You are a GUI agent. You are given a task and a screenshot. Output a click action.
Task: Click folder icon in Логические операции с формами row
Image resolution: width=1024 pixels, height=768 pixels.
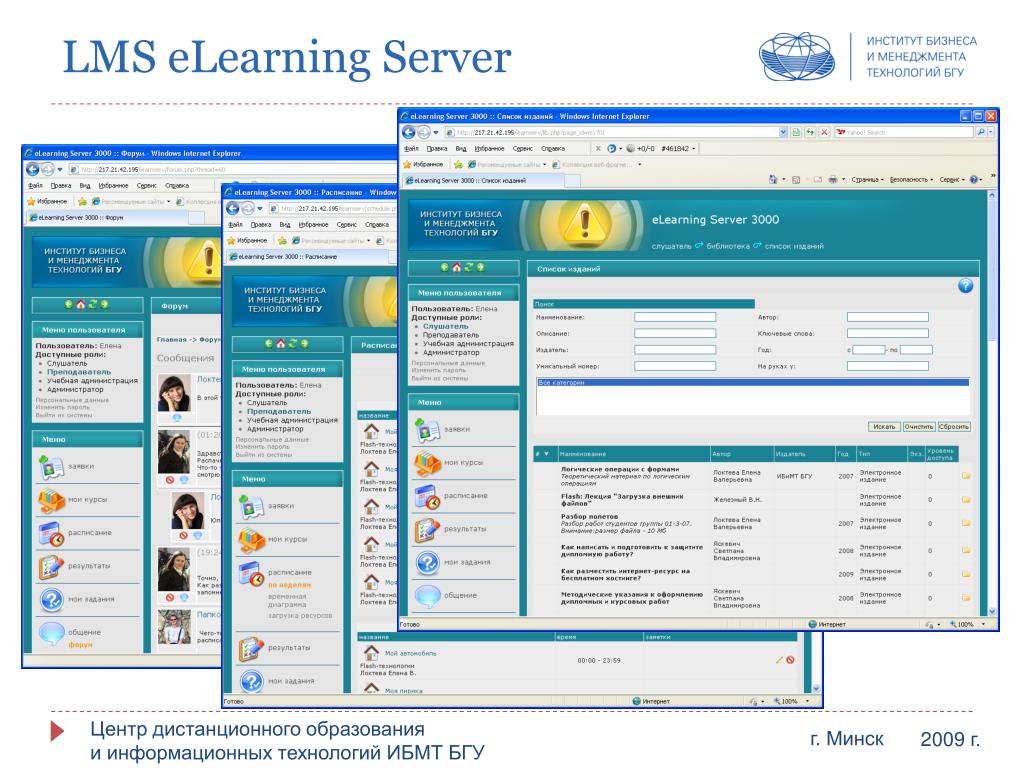tap(966, 475)
